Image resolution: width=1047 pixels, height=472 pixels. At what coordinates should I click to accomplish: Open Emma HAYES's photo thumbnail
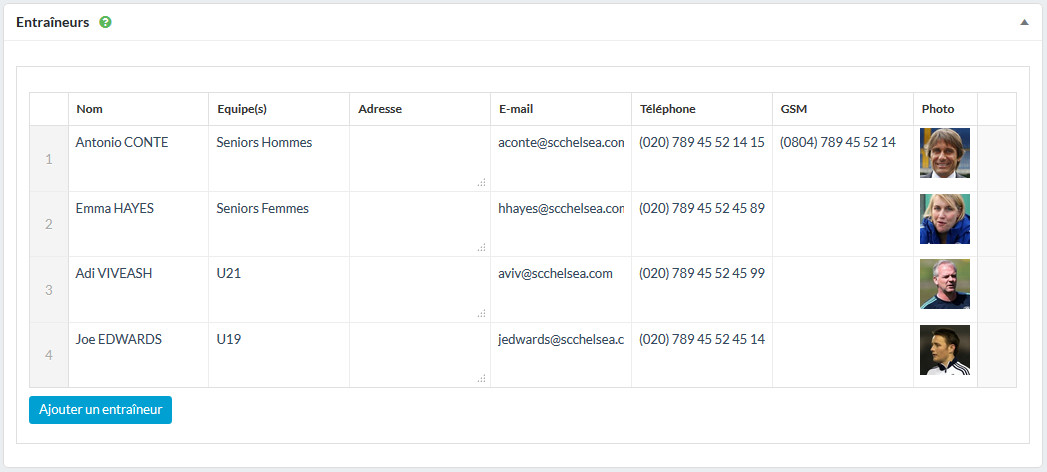point(945,219)
